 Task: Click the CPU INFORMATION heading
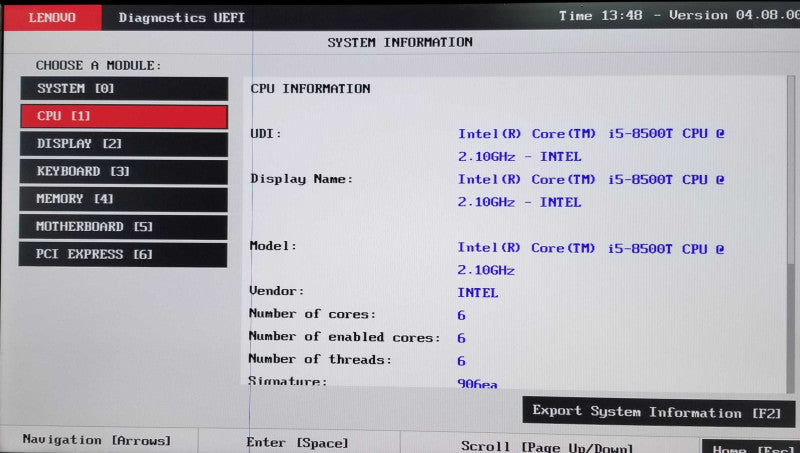tap(310, 89)
